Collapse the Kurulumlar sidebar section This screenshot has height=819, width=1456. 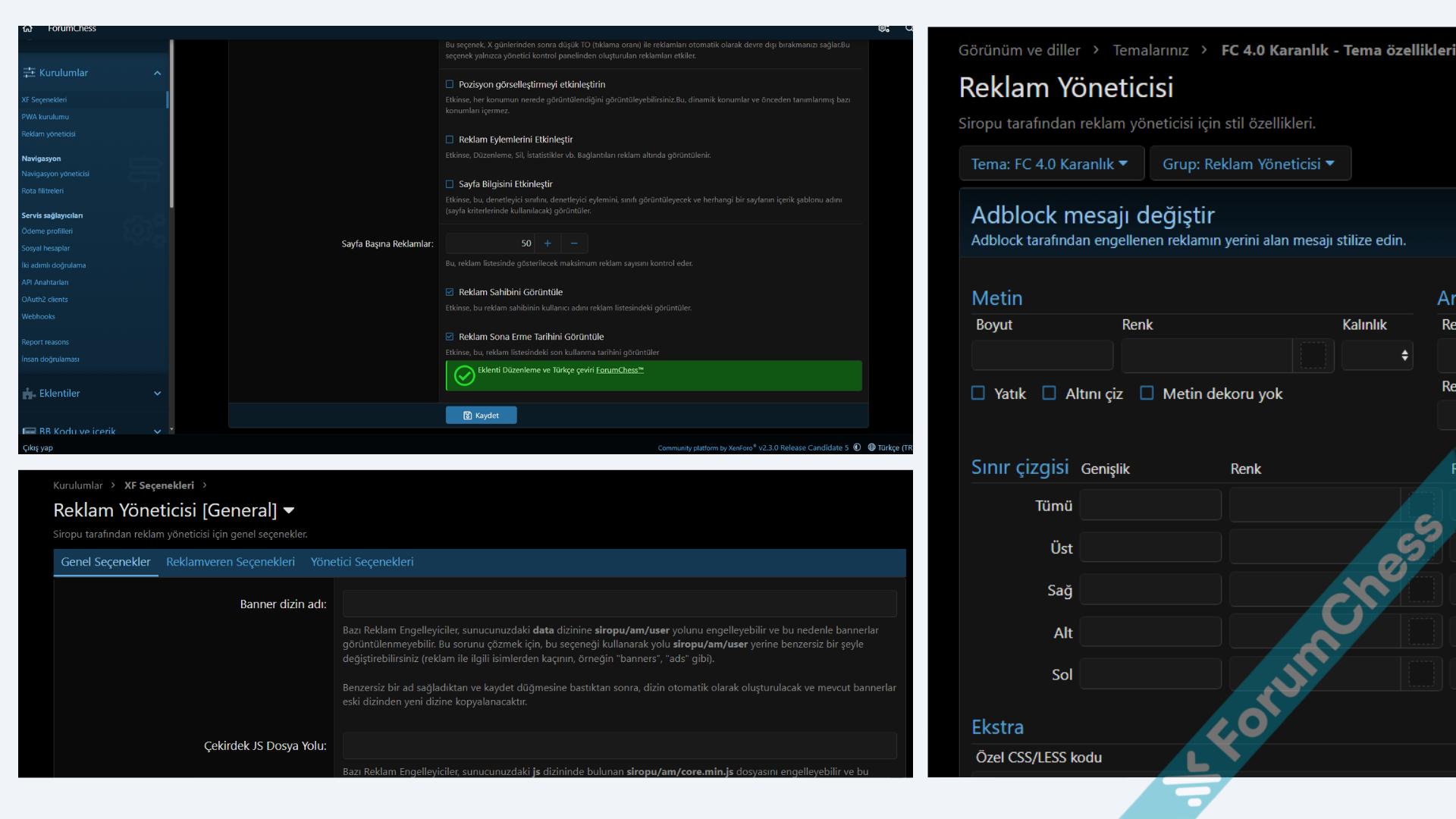[x=157, y=73]
